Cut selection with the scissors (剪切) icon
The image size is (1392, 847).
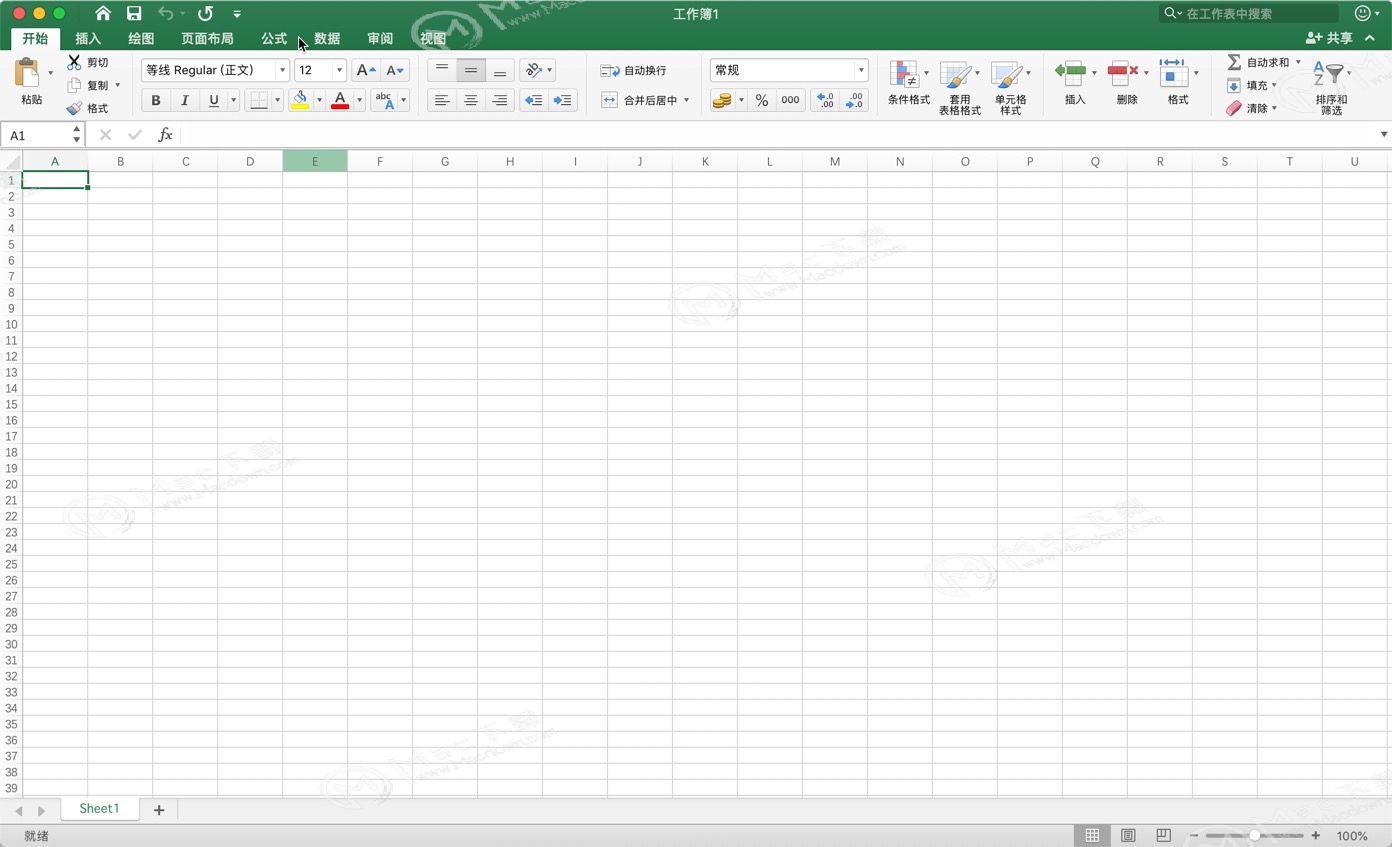(x=74, y=62)
